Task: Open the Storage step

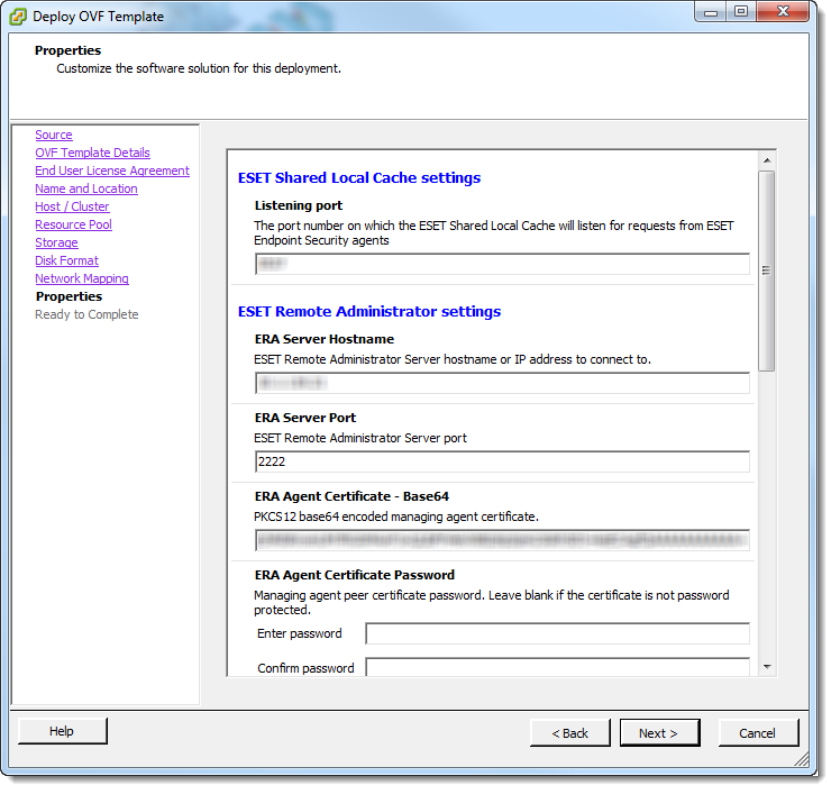Action: click(56, 243)
